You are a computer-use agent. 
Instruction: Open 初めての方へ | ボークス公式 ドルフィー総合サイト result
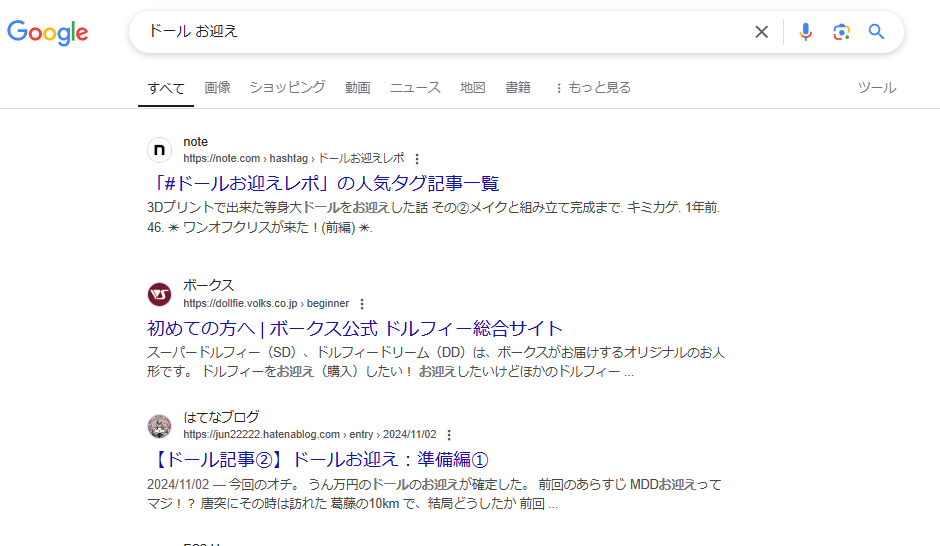355,328
